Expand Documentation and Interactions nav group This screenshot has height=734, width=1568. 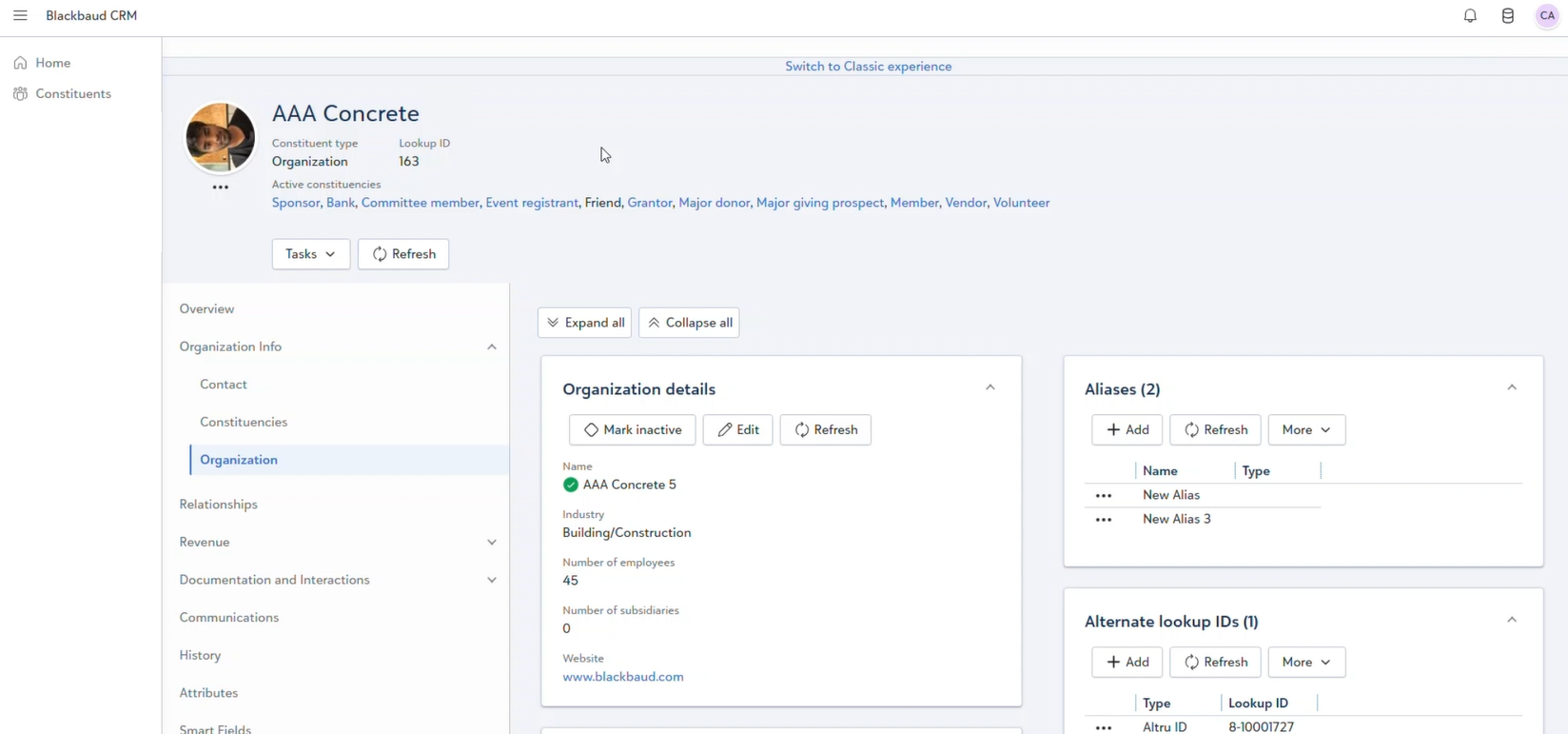492,580
